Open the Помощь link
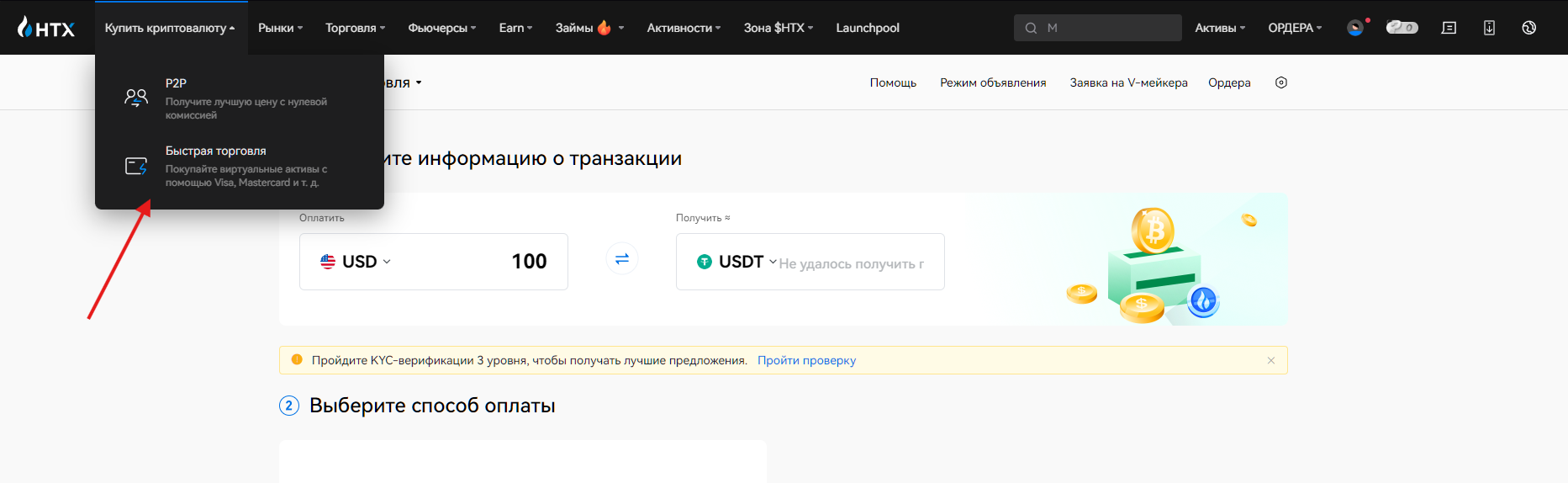Viewport: 1568px width, 483px height. [x=893, y=82]
